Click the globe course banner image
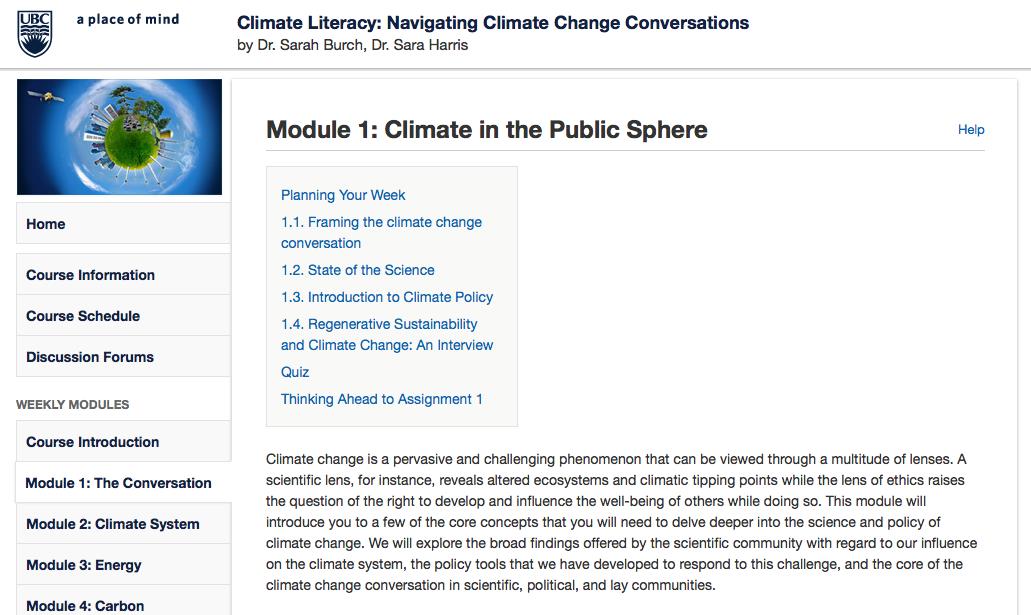The height and width of the screenshot is (615, 1031). coord(119,136)
